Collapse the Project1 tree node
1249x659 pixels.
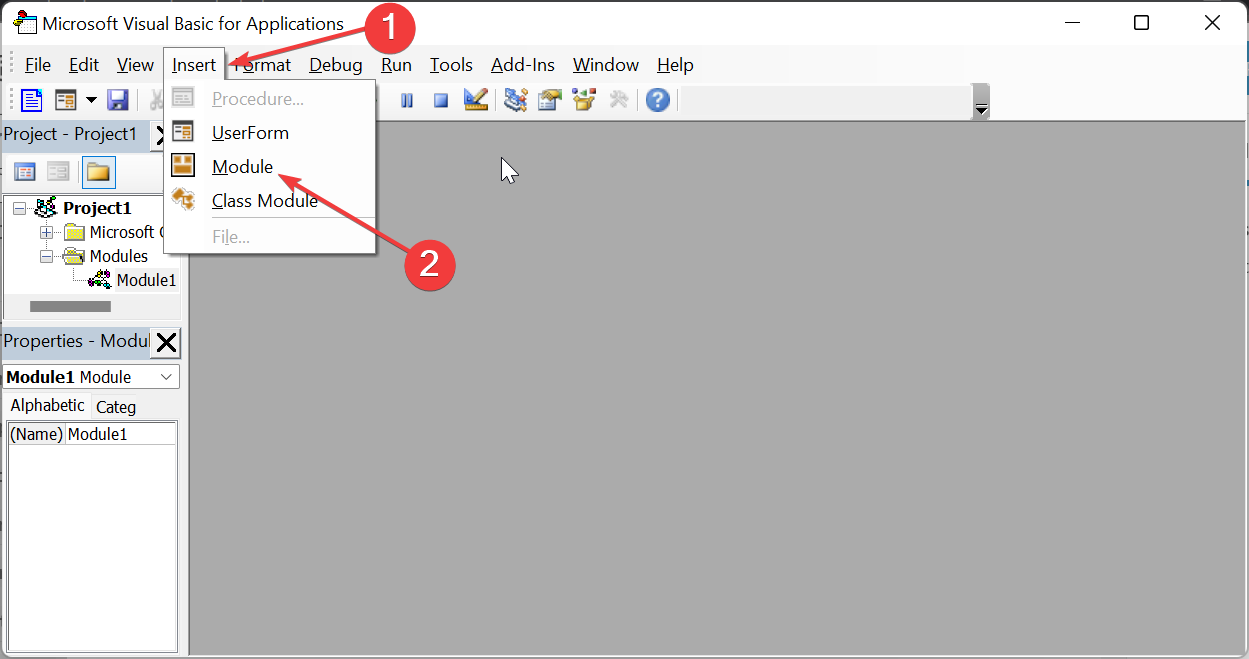[19, 208]
